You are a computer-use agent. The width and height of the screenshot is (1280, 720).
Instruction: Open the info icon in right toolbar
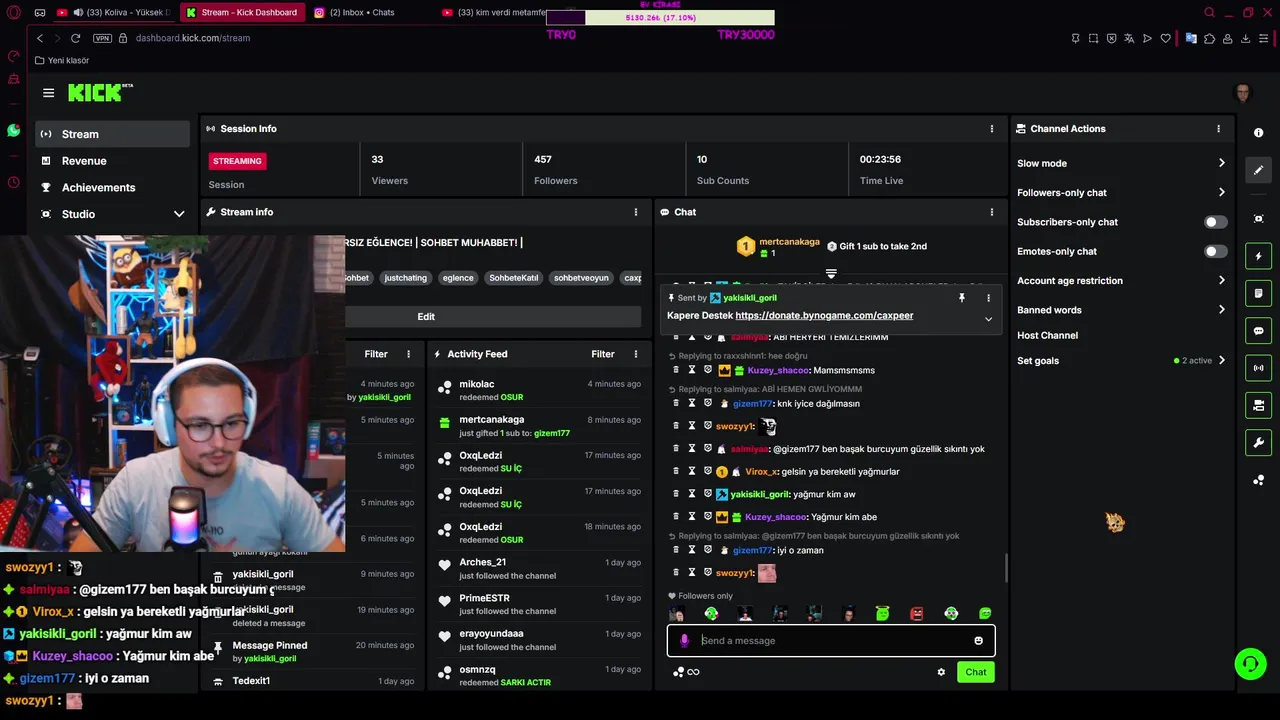coord(1258,133)
